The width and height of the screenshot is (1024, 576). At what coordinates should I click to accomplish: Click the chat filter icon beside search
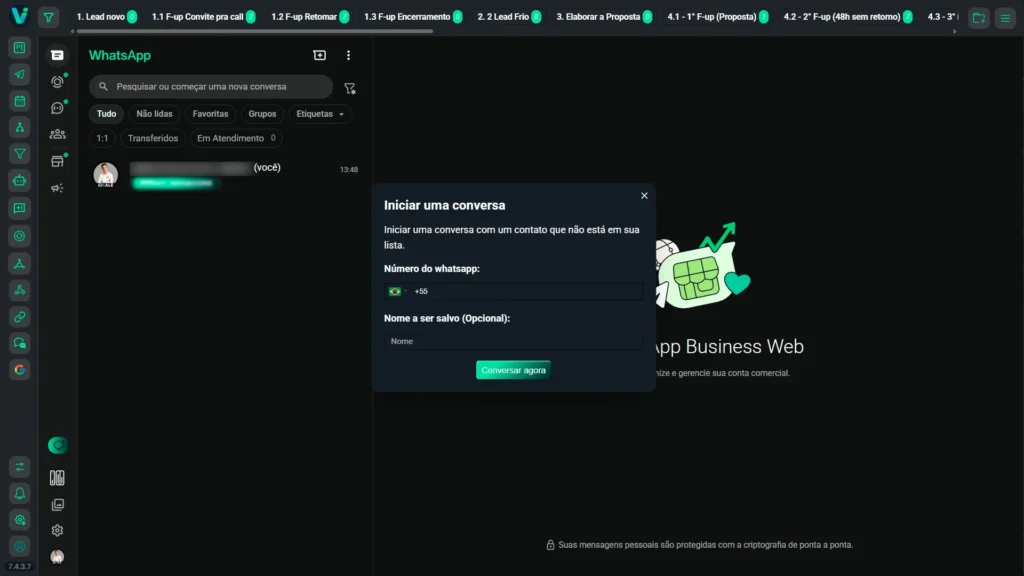(x=349, y=88)
